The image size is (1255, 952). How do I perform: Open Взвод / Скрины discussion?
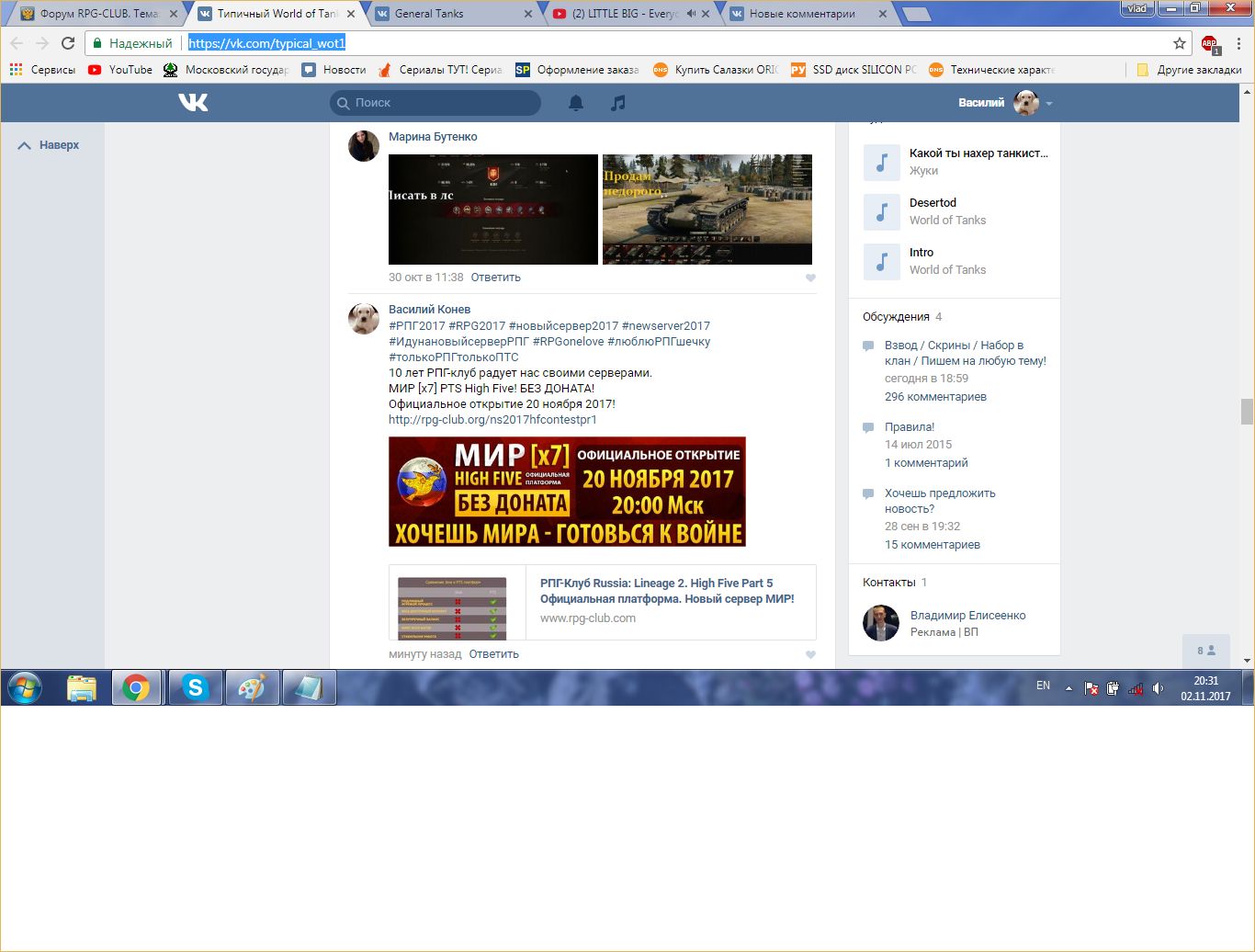965,353
